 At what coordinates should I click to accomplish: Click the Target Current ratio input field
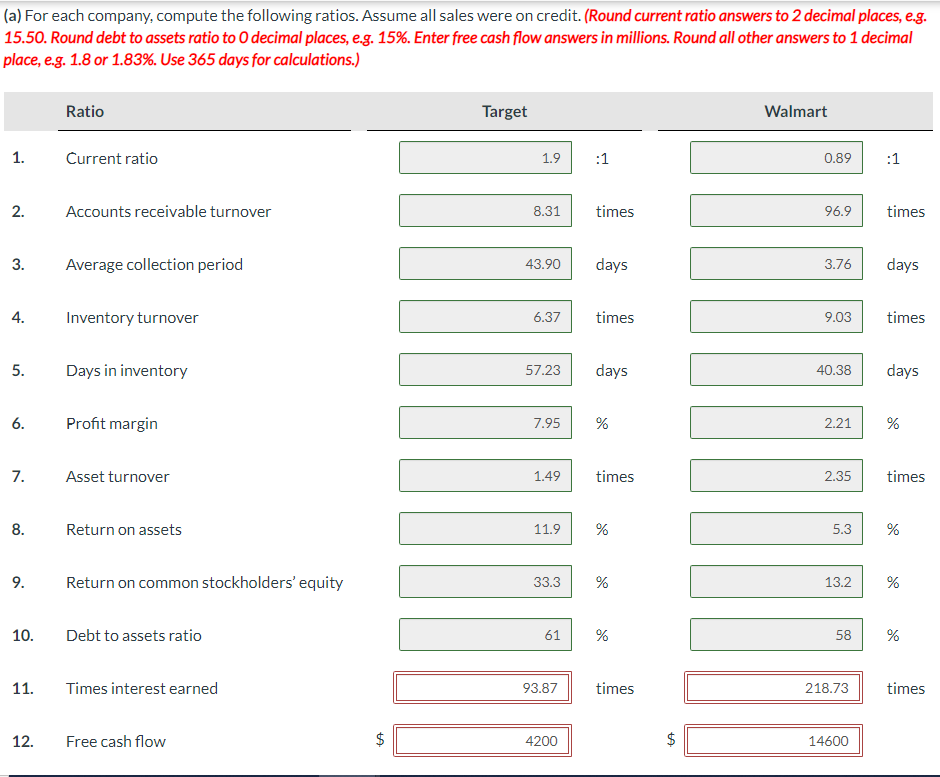point(485,157)
